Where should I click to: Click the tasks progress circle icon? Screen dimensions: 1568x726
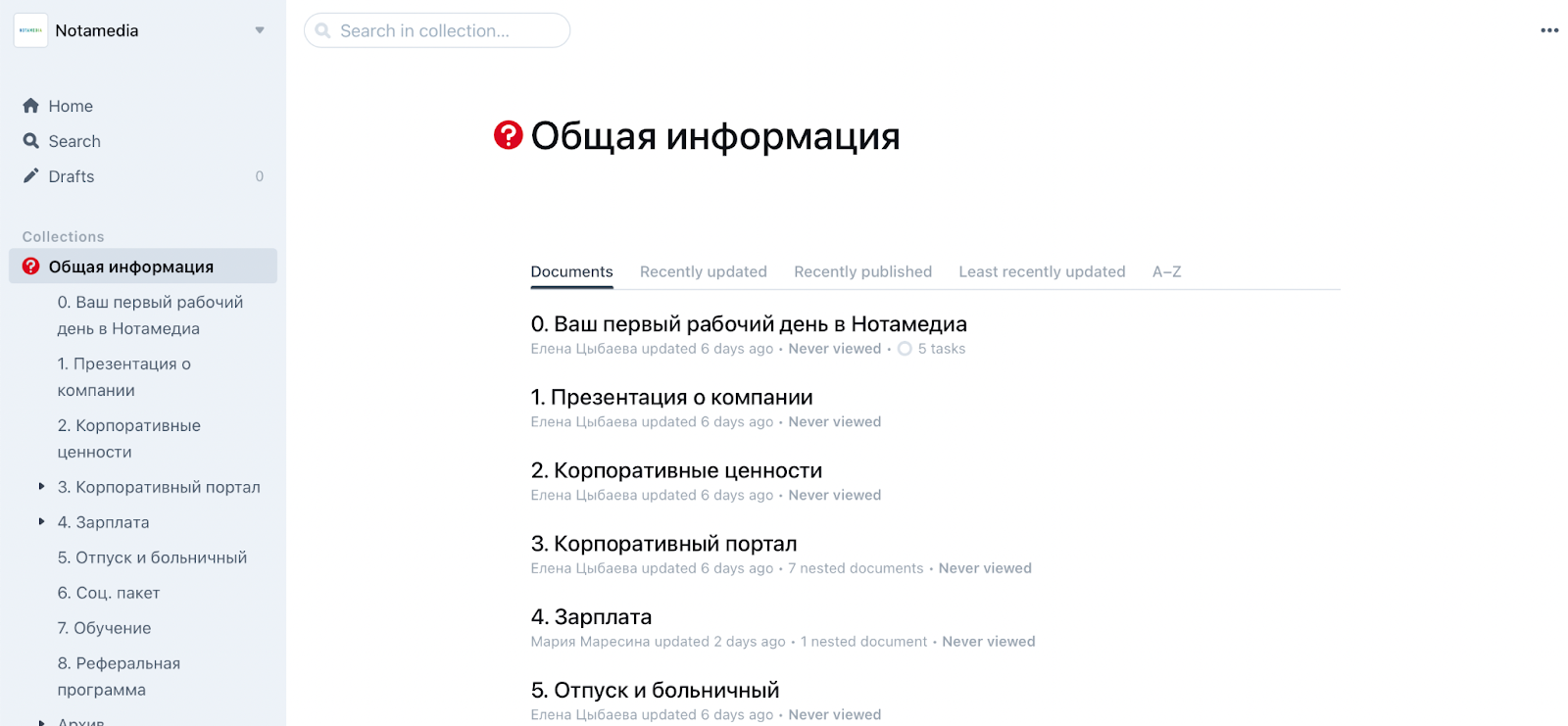point(905,349)
